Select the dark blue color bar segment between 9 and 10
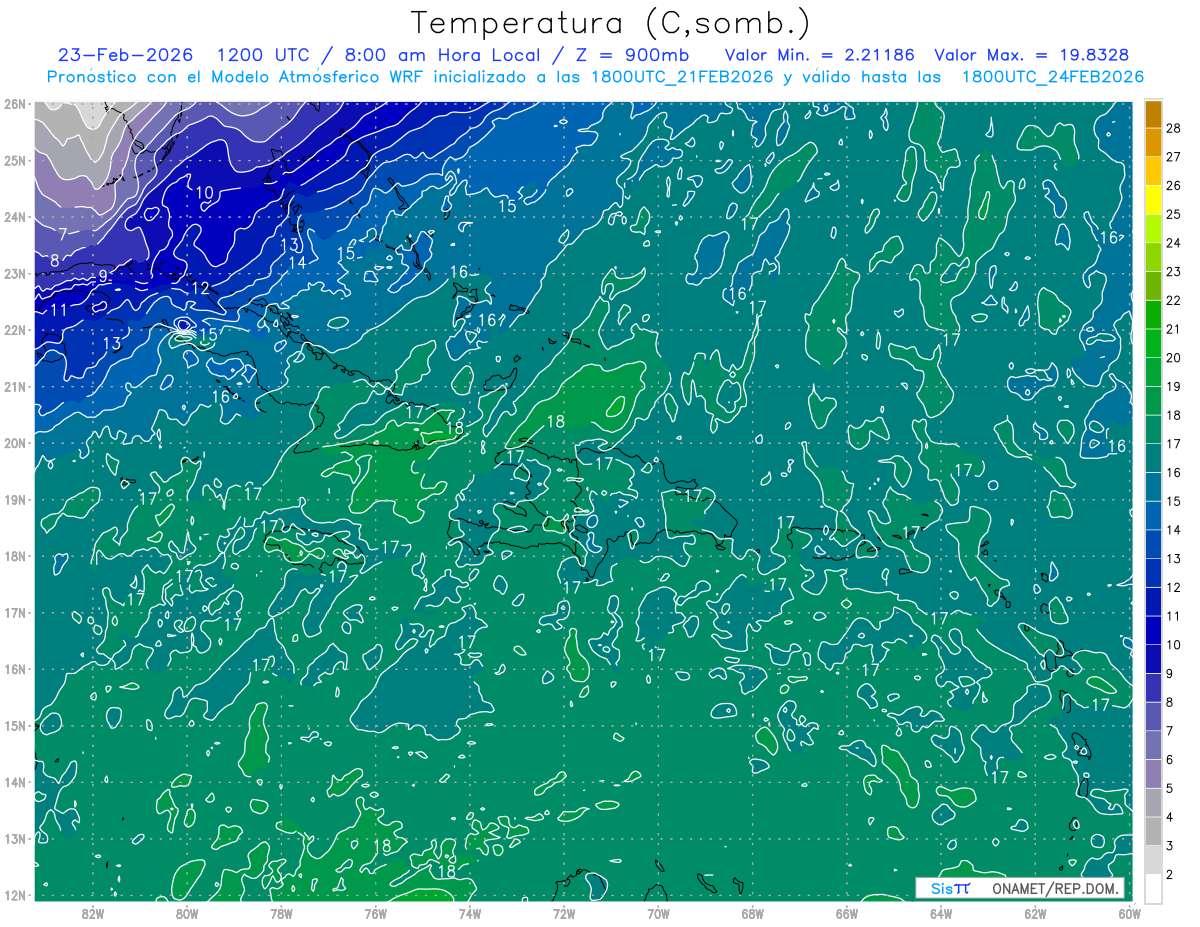1200x927 pixels. pyautogui.click(x=1153, y=659)
